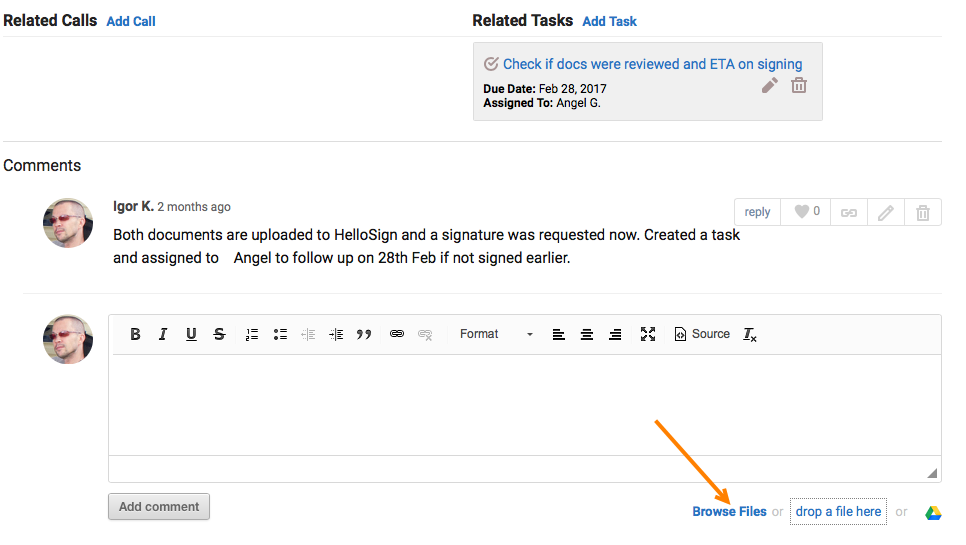Click inside the comment text area
This screenshot has width=966, height=545.
point(525,405)
